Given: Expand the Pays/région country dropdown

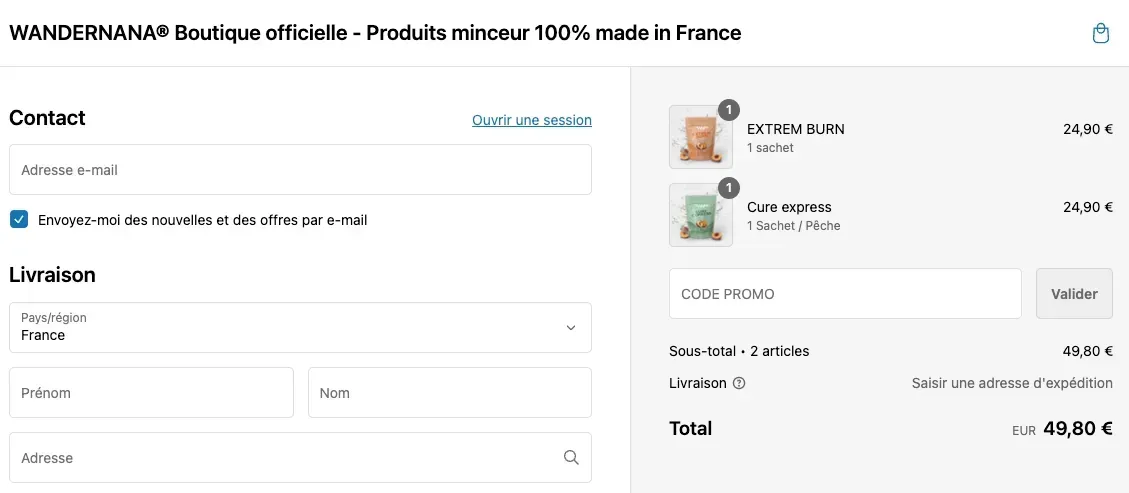Looking at the screenshot, I should [x=300, y=327].
